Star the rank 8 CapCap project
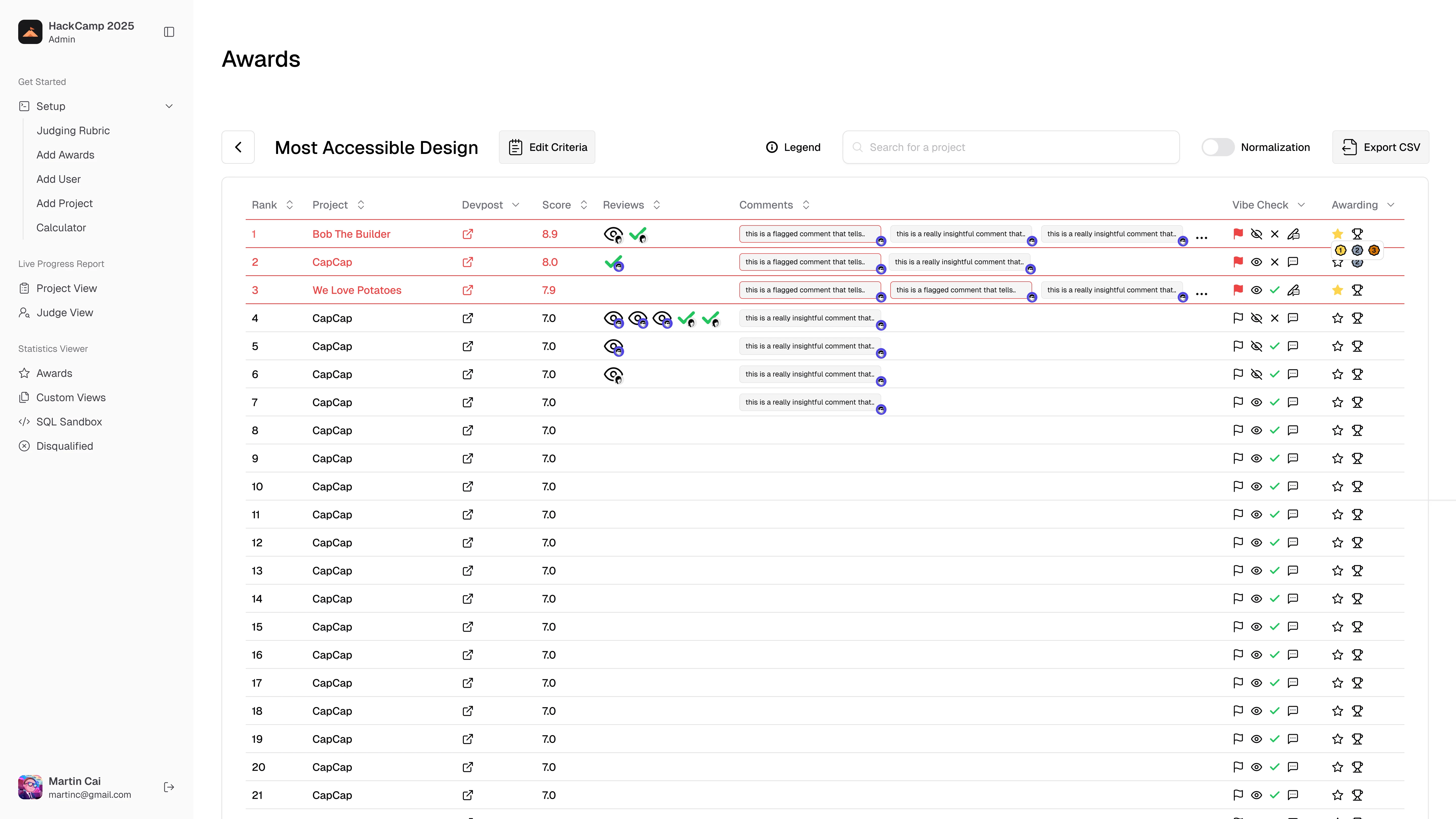Viewport: 1456px width, 819px height. (x=1337, y=430)
